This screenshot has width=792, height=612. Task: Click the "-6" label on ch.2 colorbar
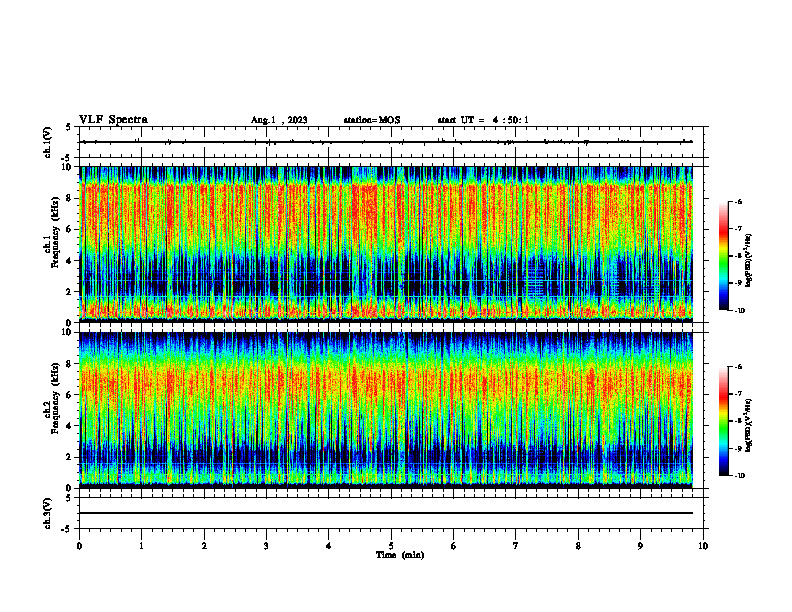coord(739,367)
